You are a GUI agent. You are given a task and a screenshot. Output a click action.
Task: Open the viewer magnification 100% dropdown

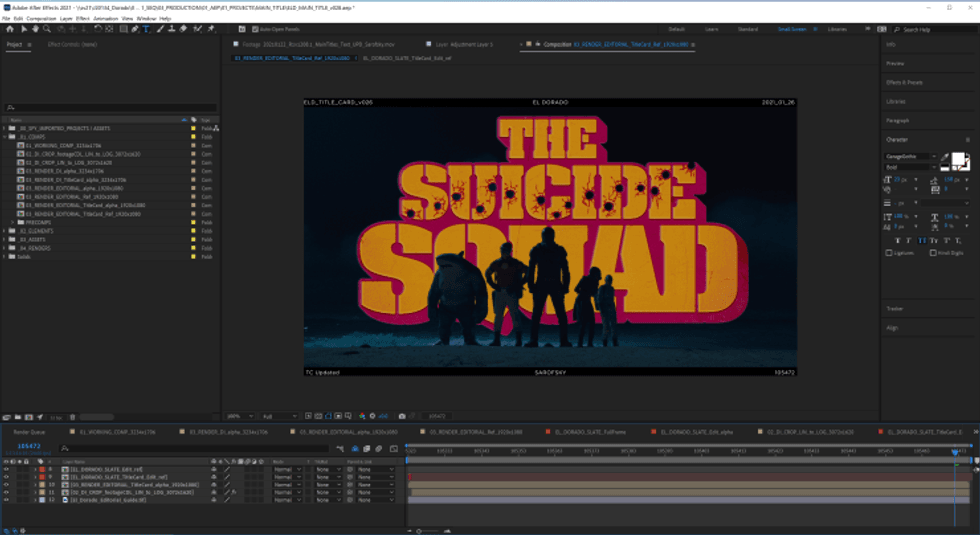[x=240, y=416]
